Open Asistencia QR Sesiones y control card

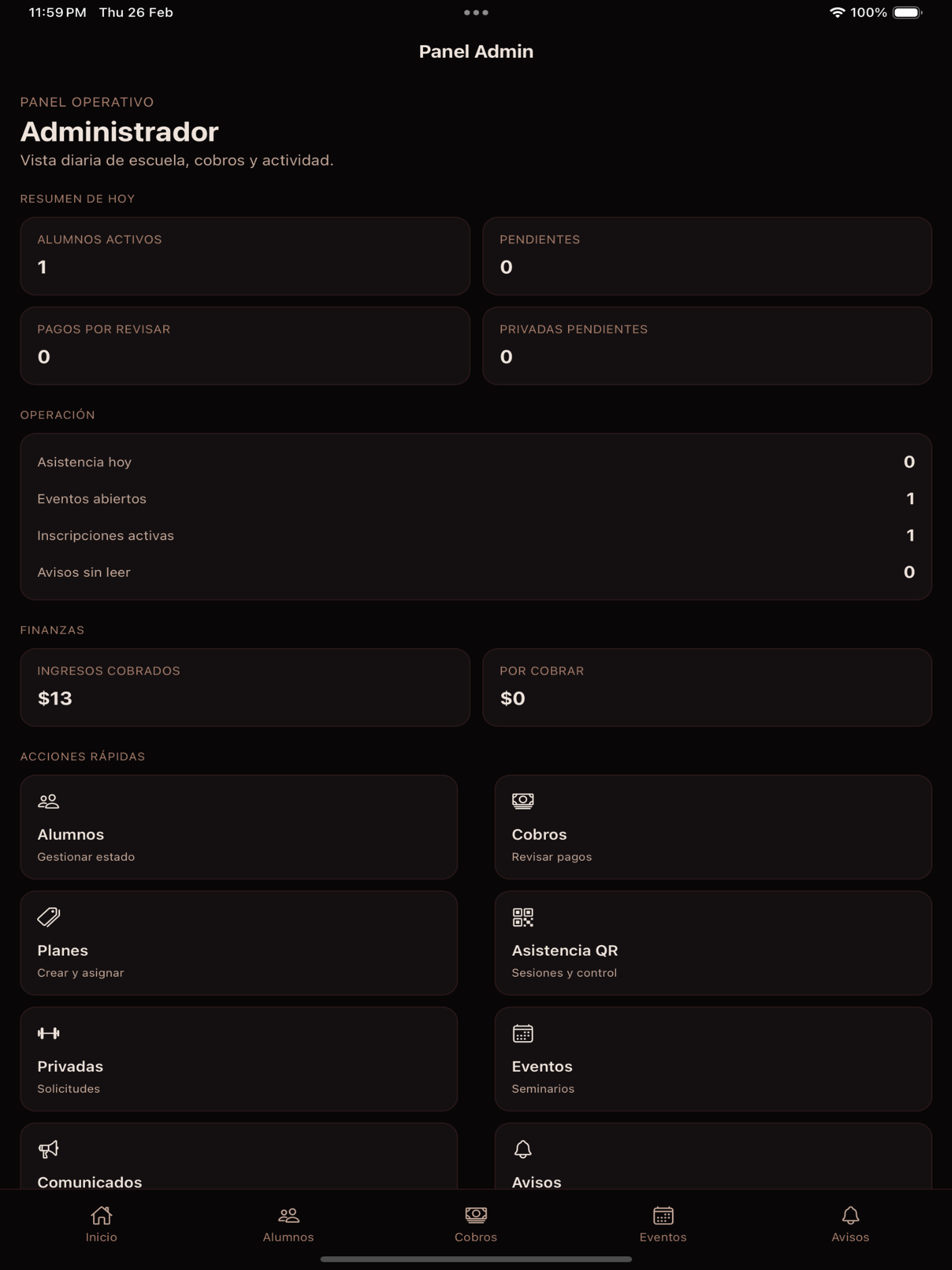pyautogui.click(x=713, y=943)
